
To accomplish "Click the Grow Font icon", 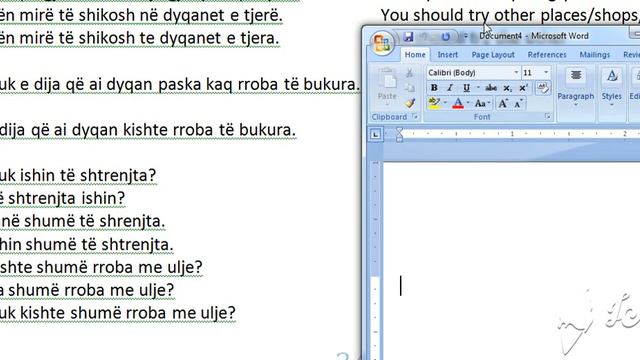I will (x=503, y=103).
